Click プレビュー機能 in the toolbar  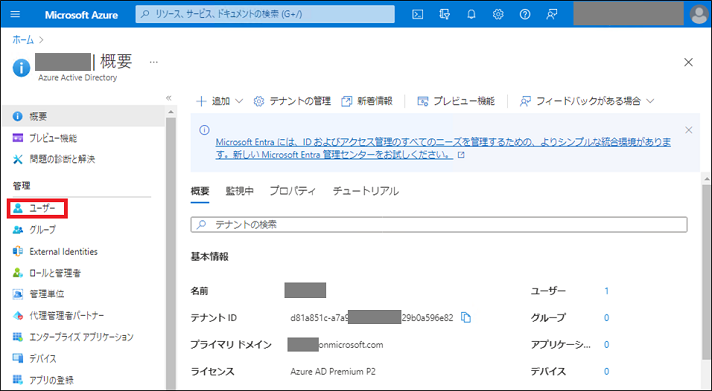456,101
